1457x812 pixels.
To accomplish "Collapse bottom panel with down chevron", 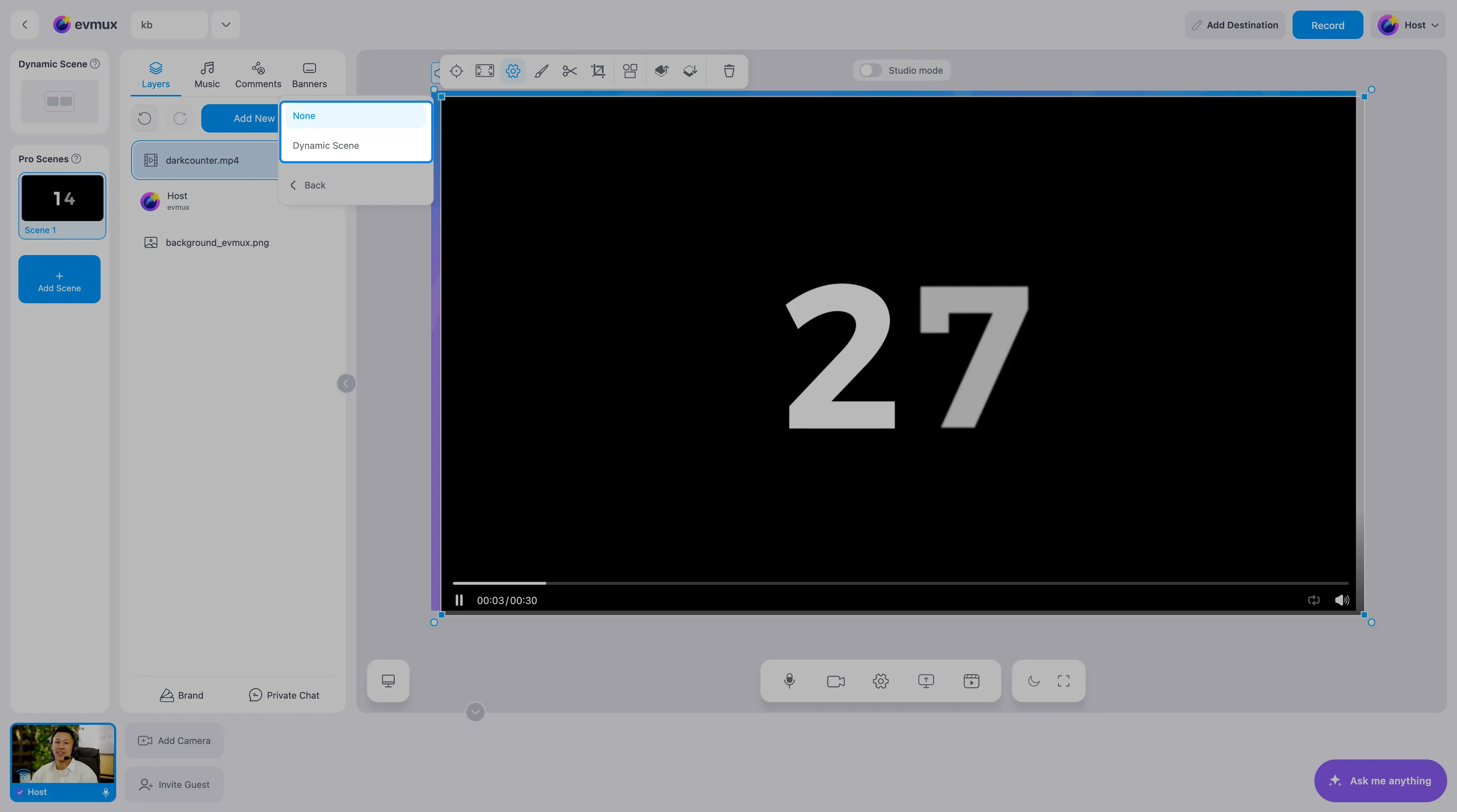I will (475, 712).
